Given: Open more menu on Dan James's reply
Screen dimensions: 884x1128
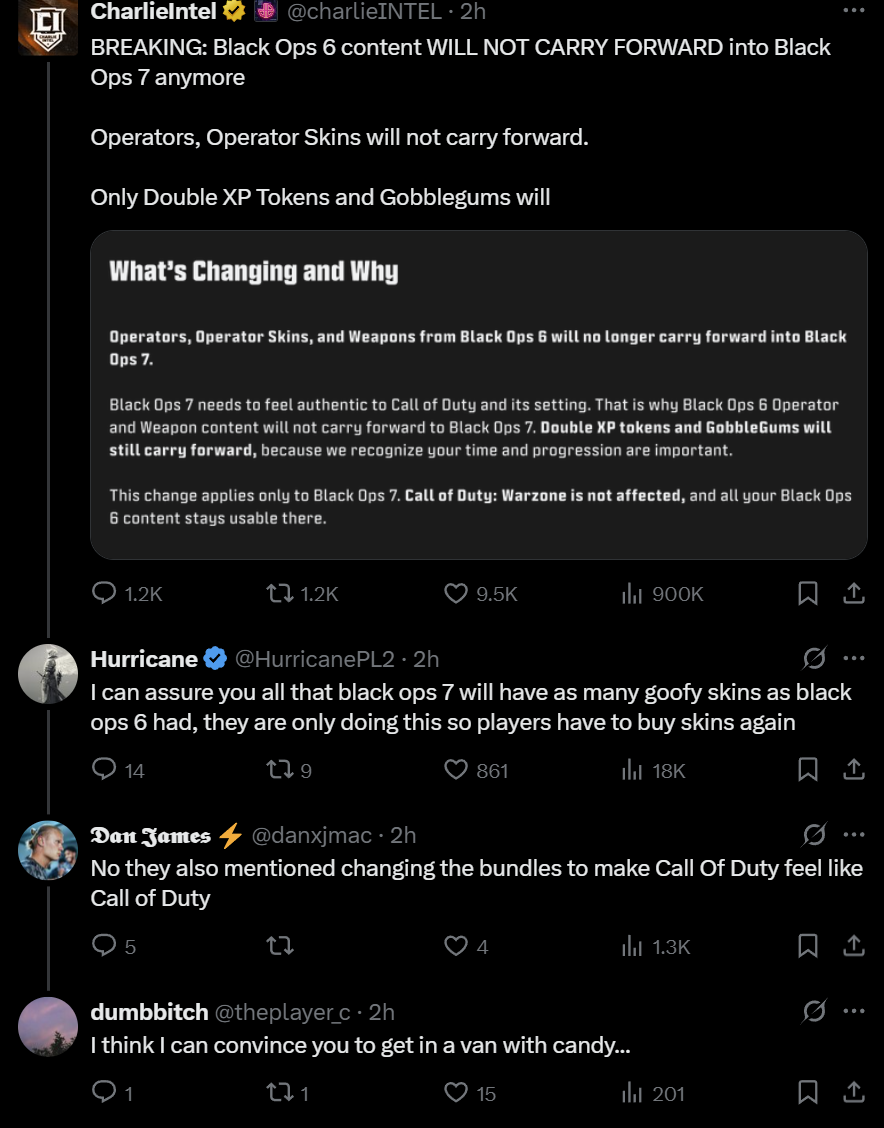Looking at the screenshot, I should (x=853, y=834).
